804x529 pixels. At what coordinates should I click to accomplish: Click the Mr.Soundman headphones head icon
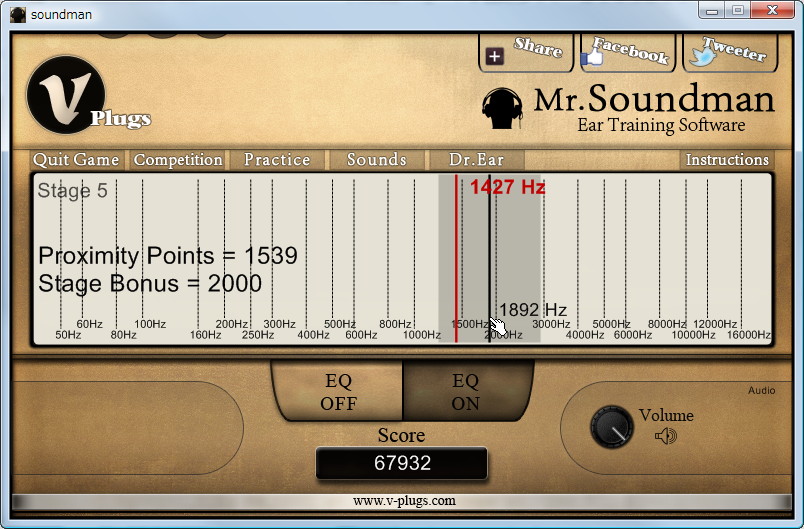click(x=502, y=108)
